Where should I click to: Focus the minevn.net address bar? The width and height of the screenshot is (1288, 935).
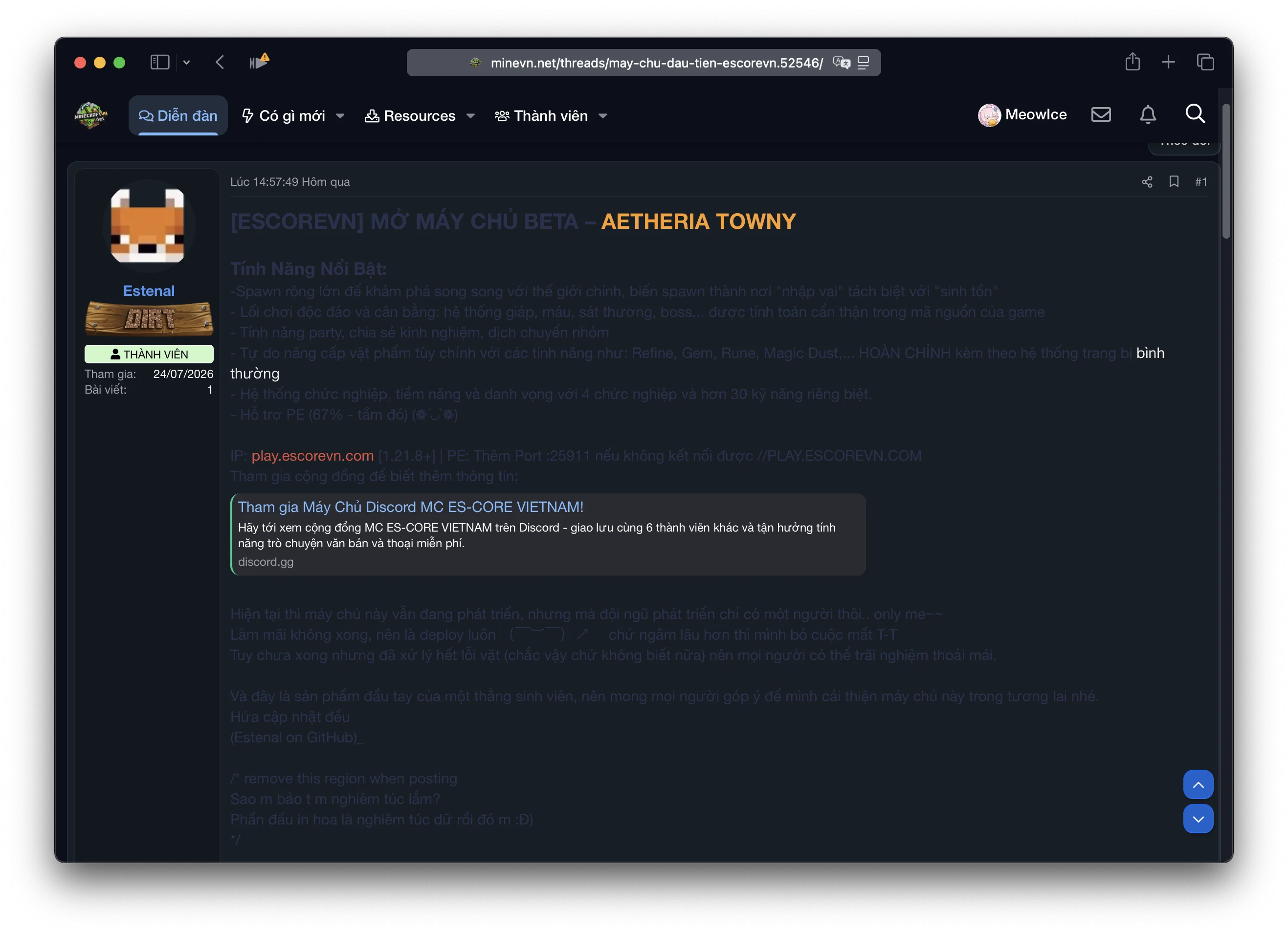pos(644,63)
